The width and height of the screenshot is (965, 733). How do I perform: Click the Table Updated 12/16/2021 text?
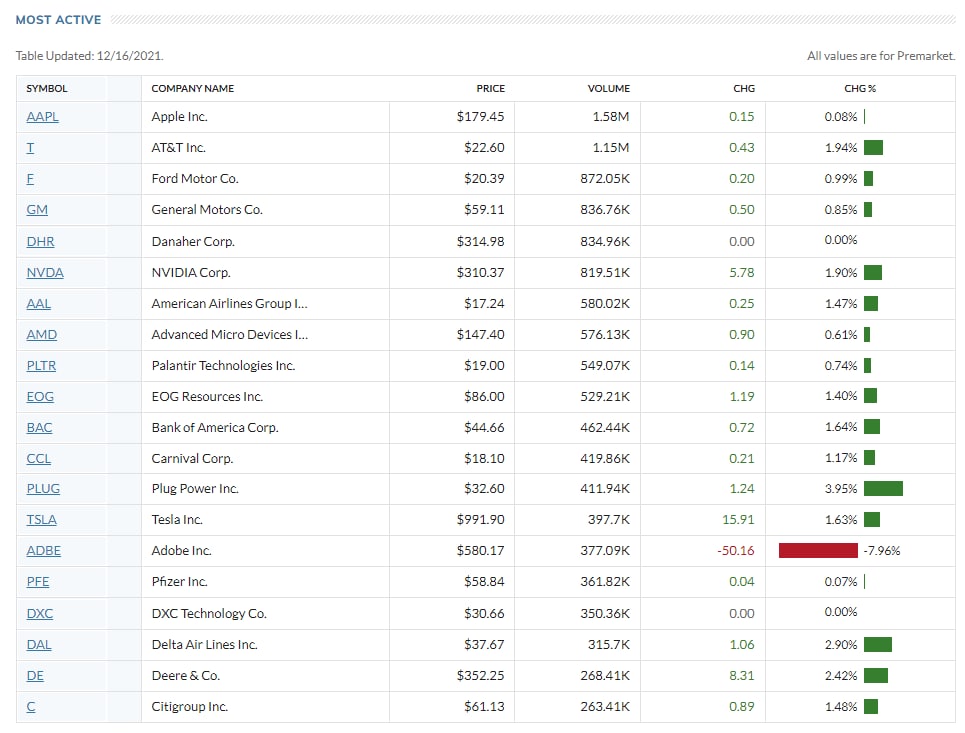tap(89, 55)
